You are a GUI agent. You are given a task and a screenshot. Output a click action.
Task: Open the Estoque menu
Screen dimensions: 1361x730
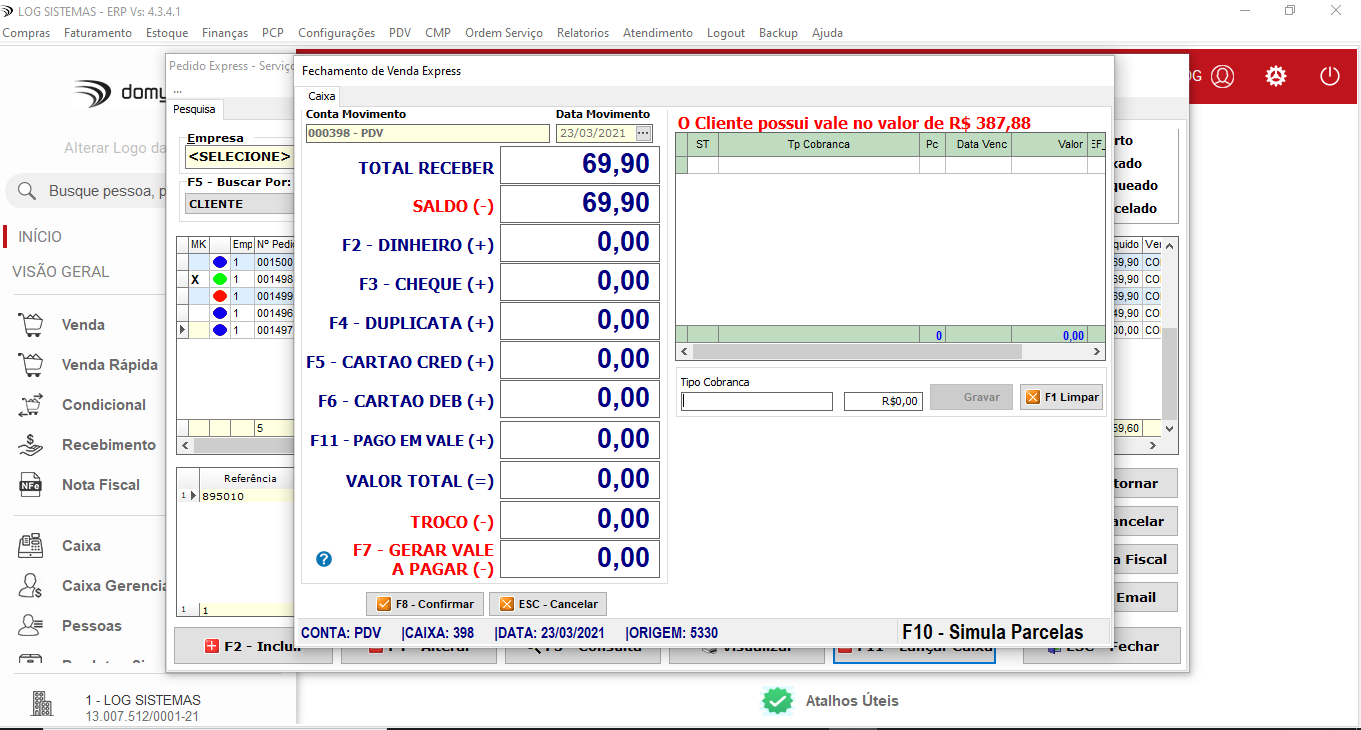167,33
